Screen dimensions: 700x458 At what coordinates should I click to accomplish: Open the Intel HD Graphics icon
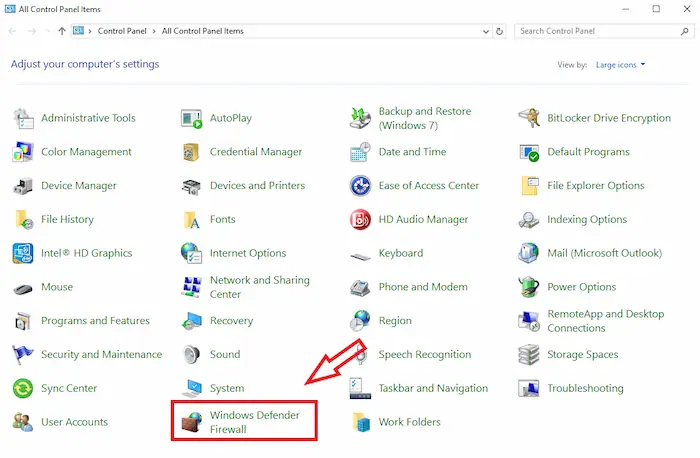click(x=23, y=253)
